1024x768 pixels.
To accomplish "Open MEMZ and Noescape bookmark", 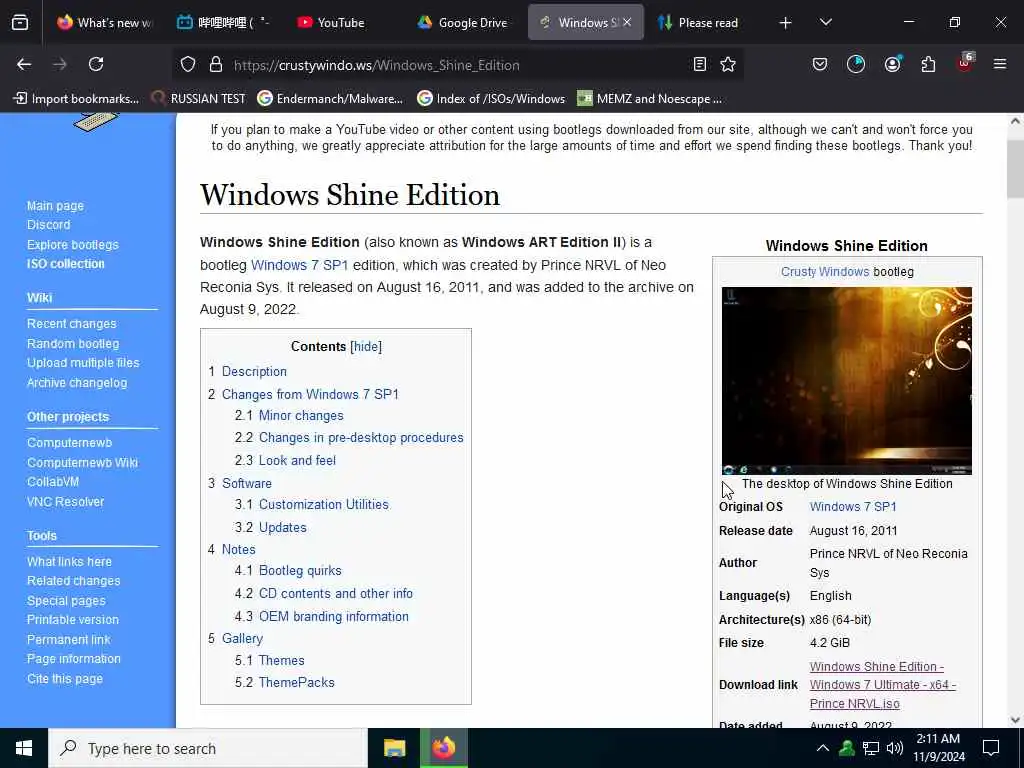I will click(650, 99).
